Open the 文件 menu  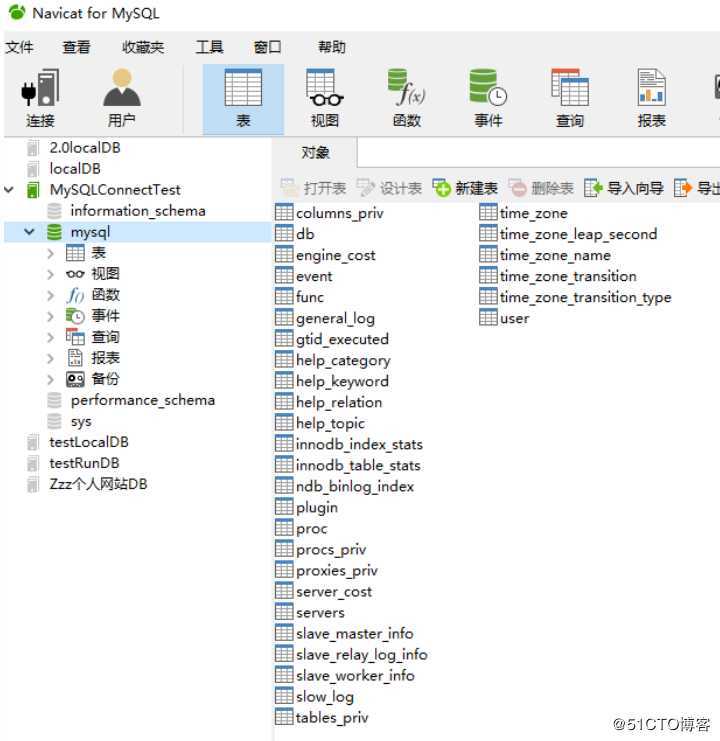19,47
